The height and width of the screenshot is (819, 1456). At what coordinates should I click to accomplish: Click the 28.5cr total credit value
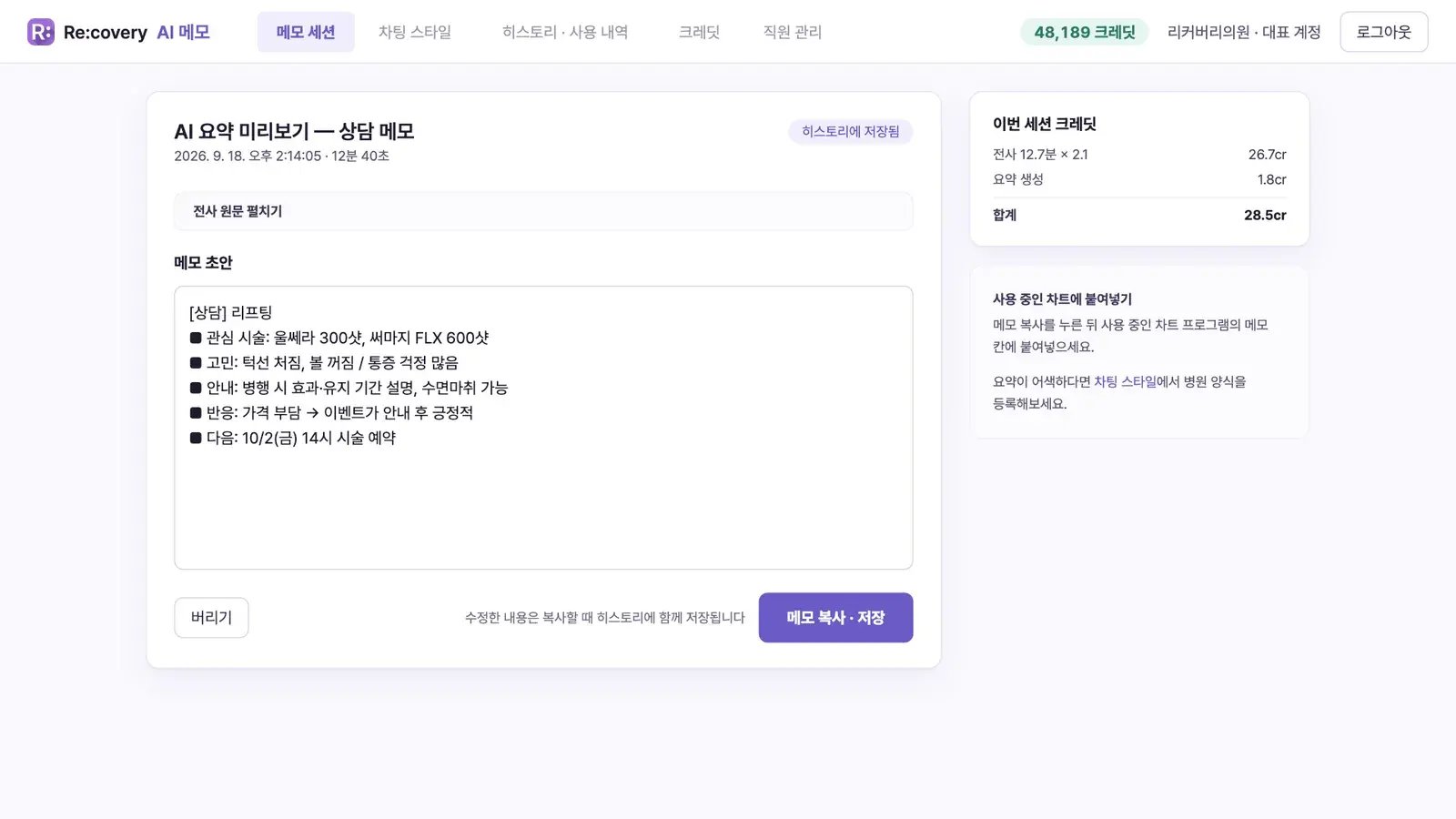[1265, 215]
